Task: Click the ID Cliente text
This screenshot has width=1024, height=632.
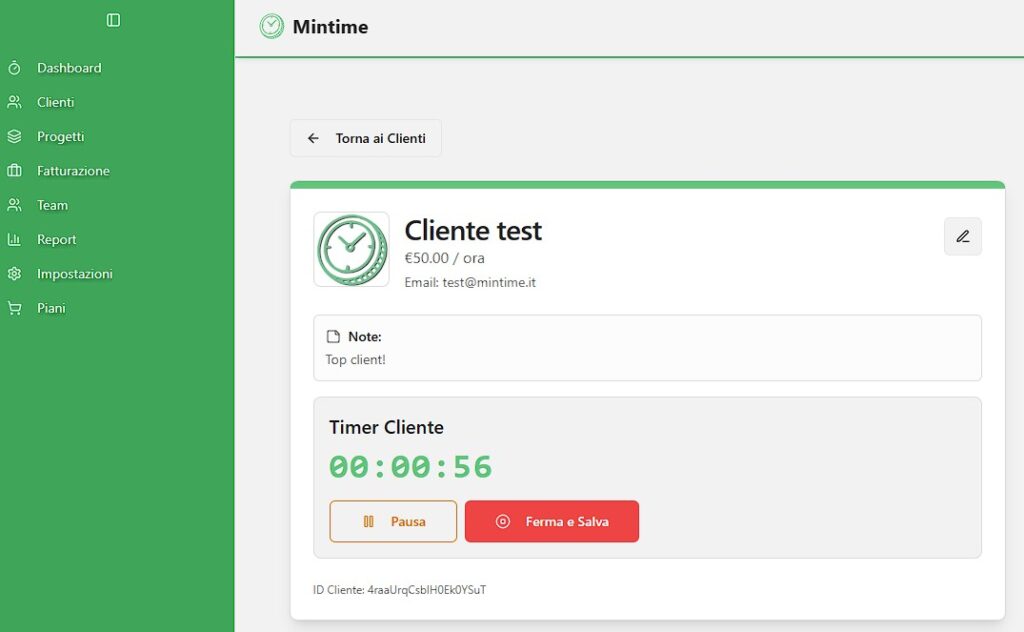Action: coord(399,590)
